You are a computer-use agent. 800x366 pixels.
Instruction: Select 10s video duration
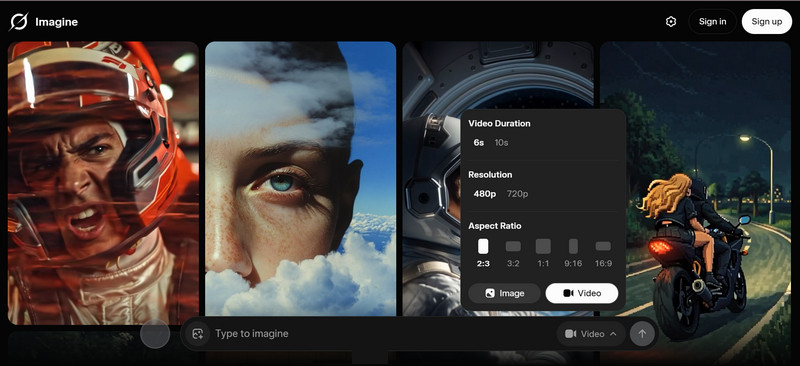point(501,142)
